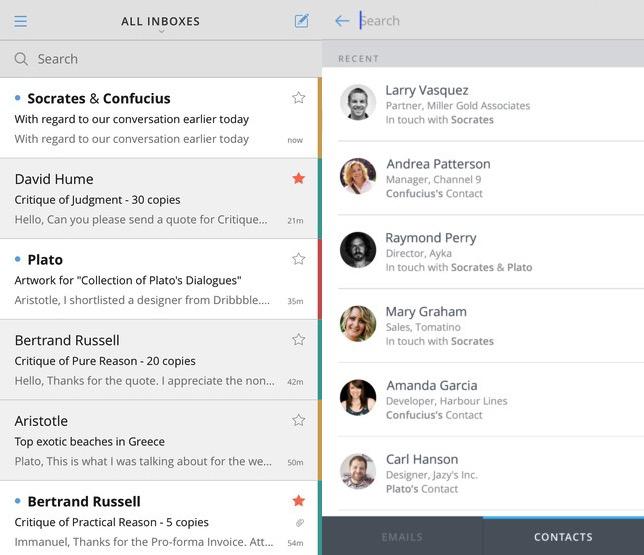
Task: Open the attachment paperclip on Critique of Practical Reason
Action: pos(299,522)
